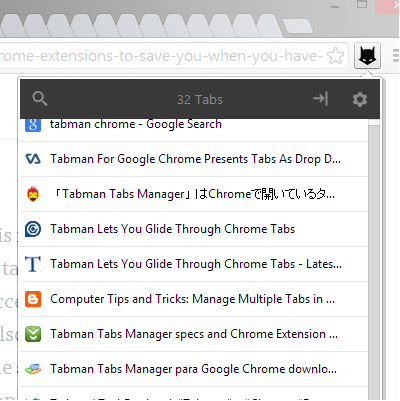Image resolution: width=400 pixels, height=401 pixels.
Task: Open the Tabman search magnifier
Action: tap(40, 99)
